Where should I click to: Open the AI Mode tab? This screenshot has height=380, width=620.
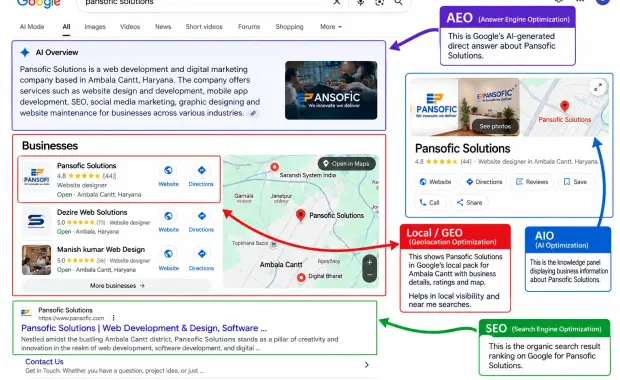(32, 27)
